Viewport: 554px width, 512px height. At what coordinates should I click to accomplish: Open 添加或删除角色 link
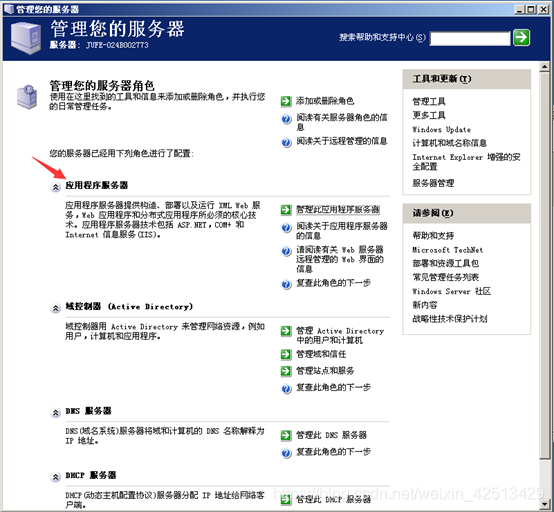click(325, 101)
